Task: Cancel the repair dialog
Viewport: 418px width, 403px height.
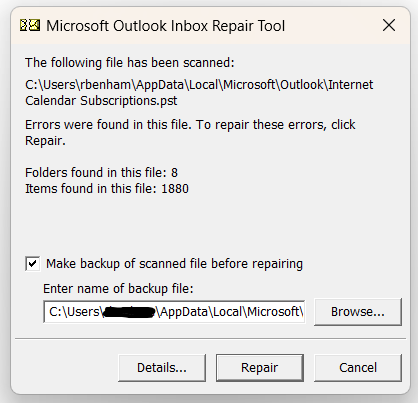Action: pos(358,368)
